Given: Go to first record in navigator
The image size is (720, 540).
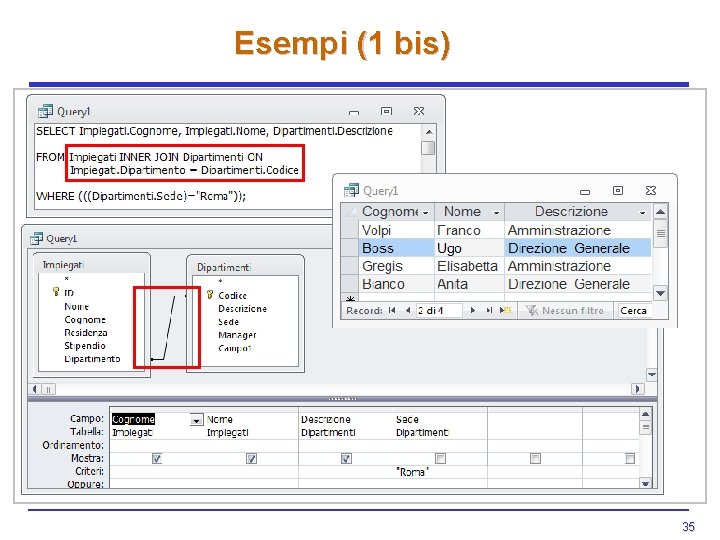Looking at the screenshot, I should (392, 310).
